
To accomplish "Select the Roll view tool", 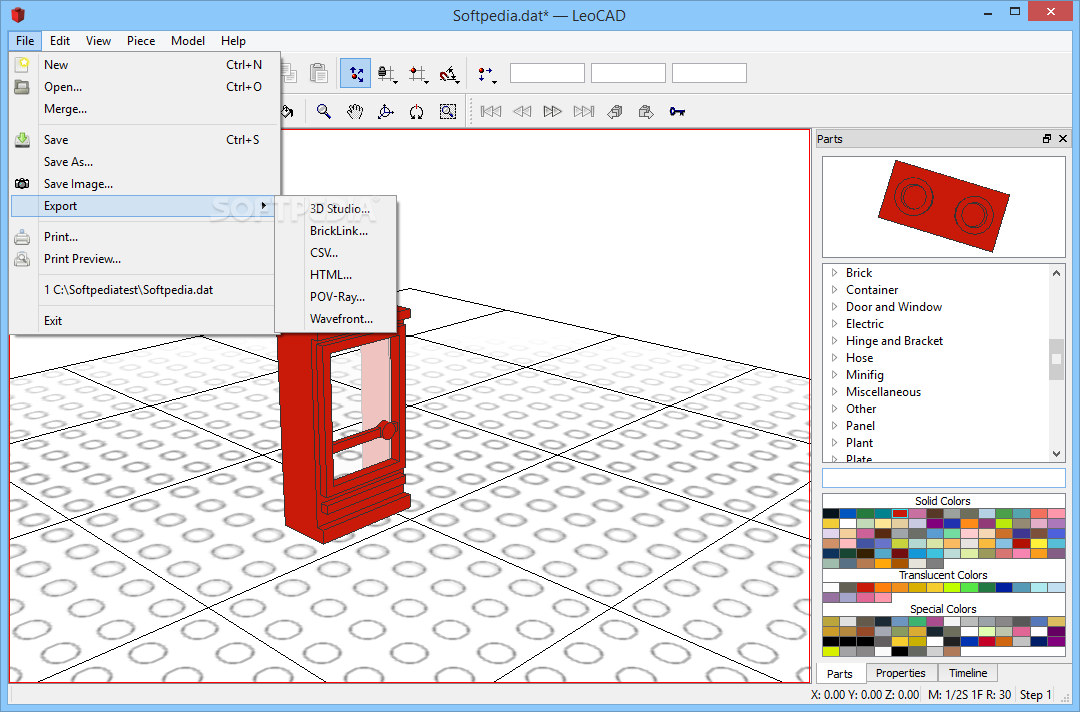I will click(x=417, y=112).
